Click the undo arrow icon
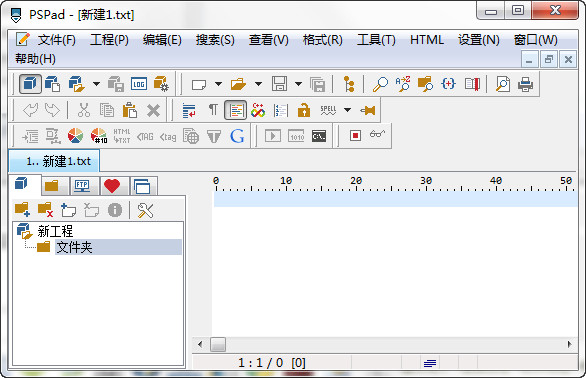This screenshot has width=586, height=378. point(30,110)
